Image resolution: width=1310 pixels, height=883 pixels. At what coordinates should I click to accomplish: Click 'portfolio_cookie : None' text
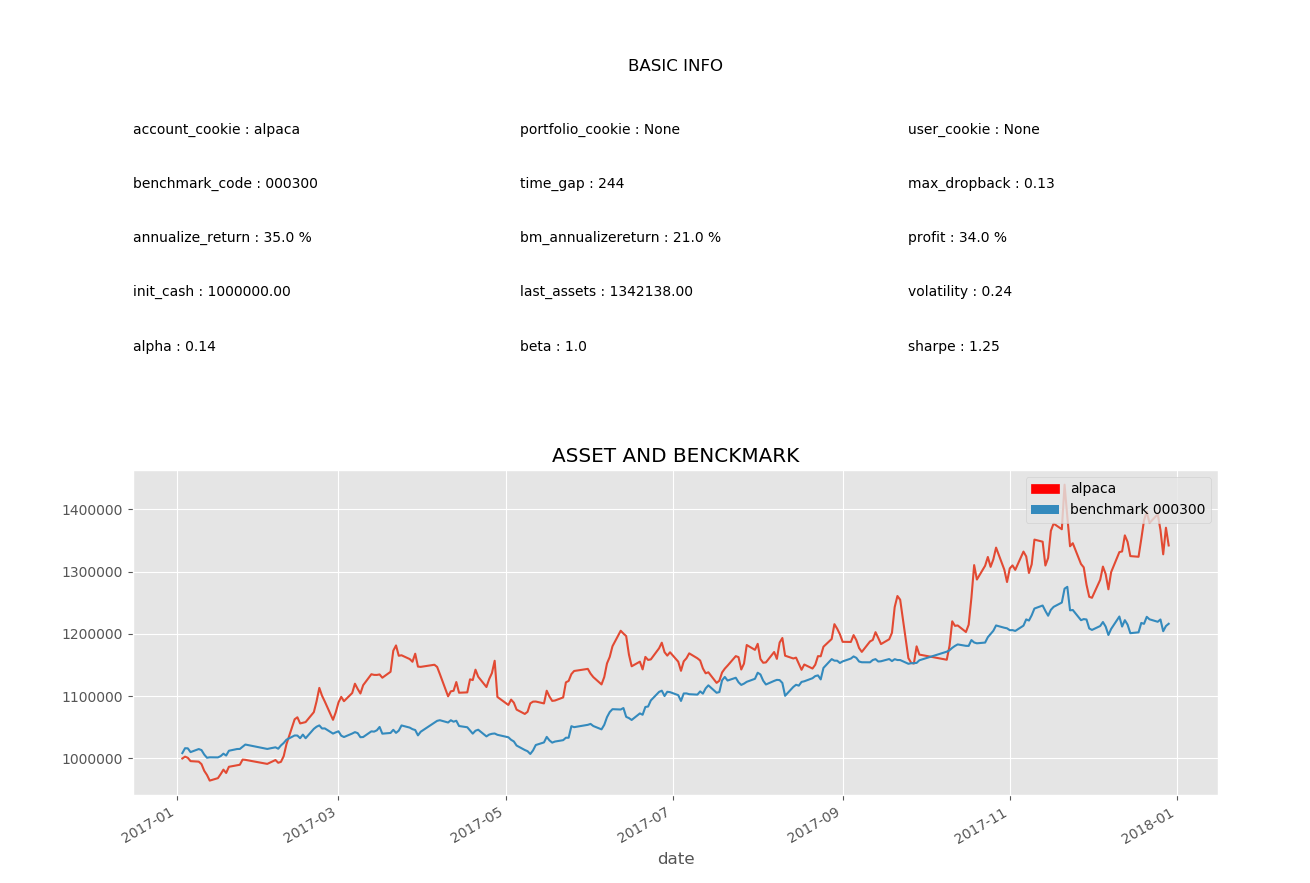(600, 130)
